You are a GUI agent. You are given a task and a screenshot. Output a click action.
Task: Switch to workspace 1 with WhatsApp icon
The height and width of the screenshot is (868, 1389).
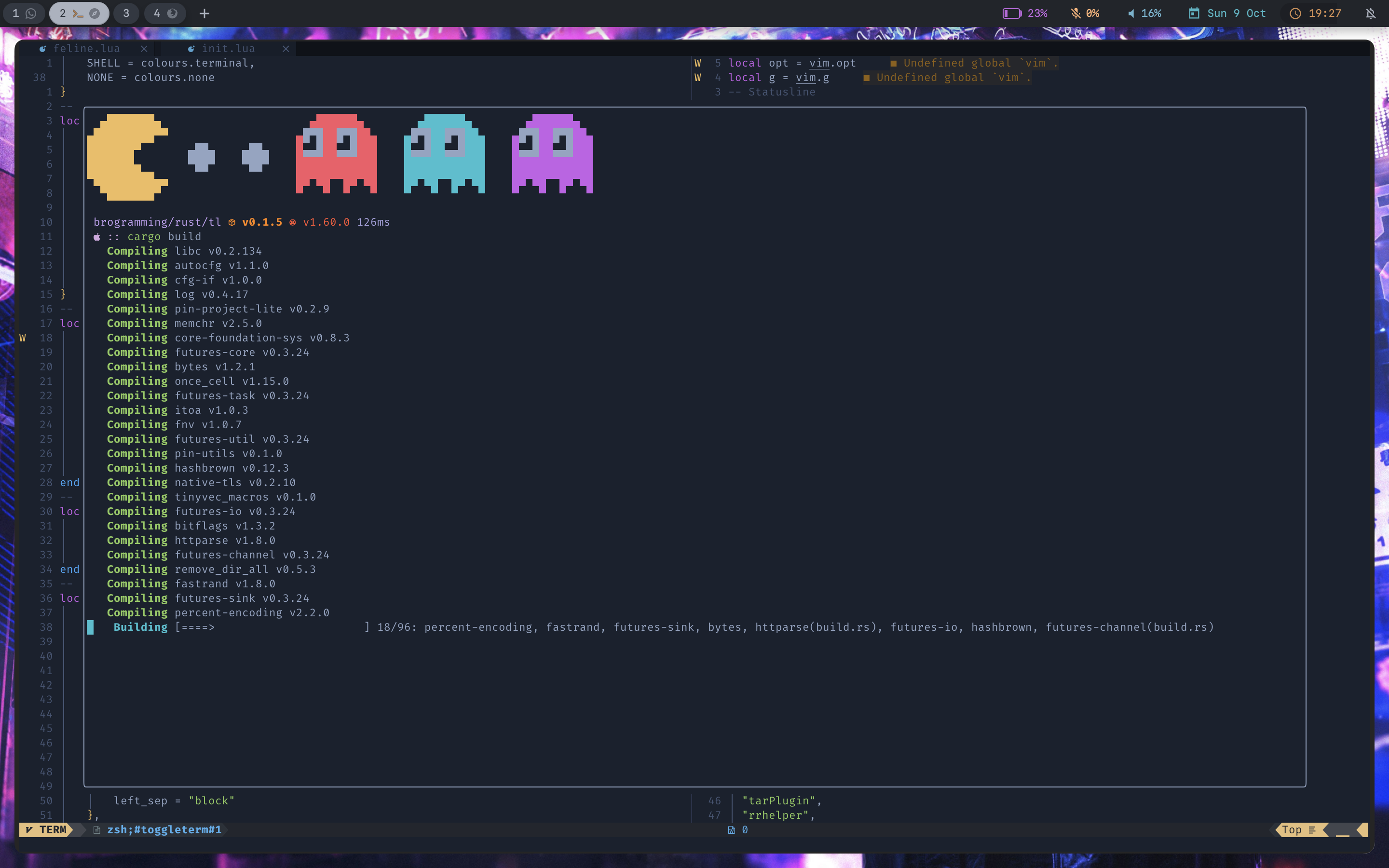(x=24, y=13)
